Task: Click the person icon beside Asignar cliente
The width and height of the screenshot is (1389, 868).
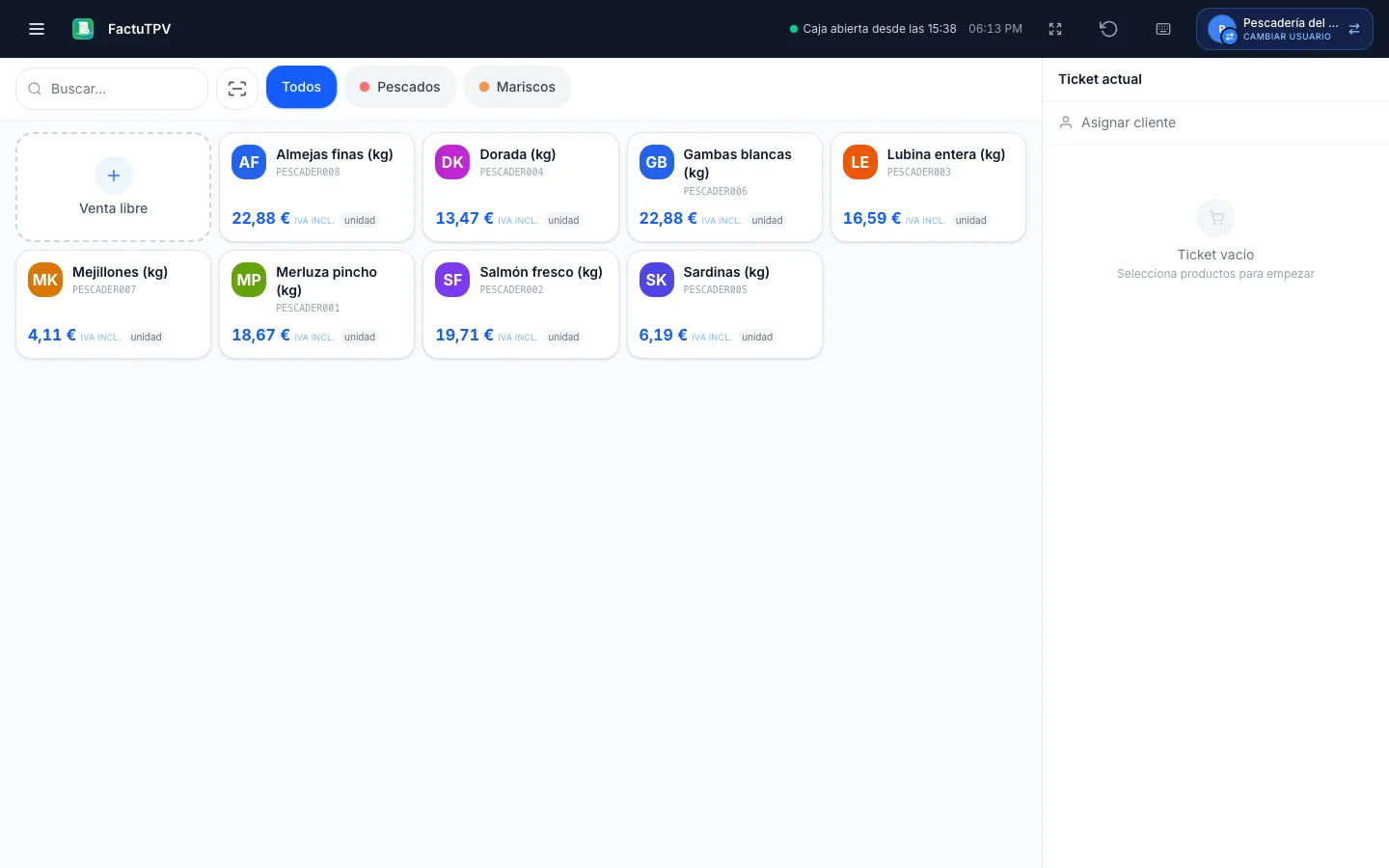Action: coord(1066,122)
